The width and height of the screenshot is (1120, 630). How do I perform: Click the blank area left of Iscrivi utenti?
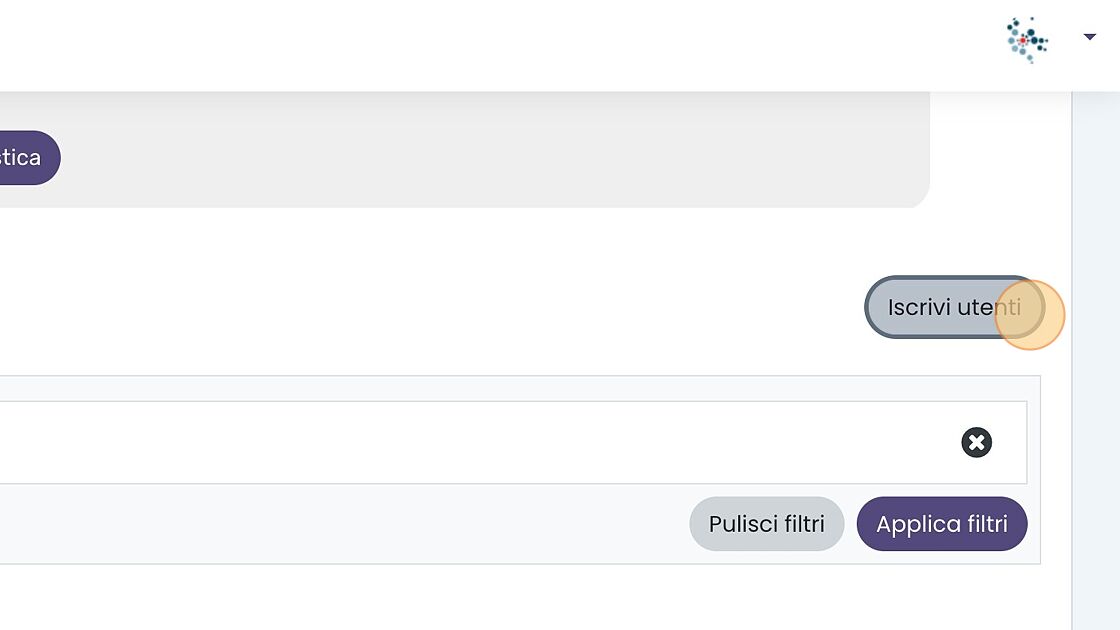pos(500,307)
